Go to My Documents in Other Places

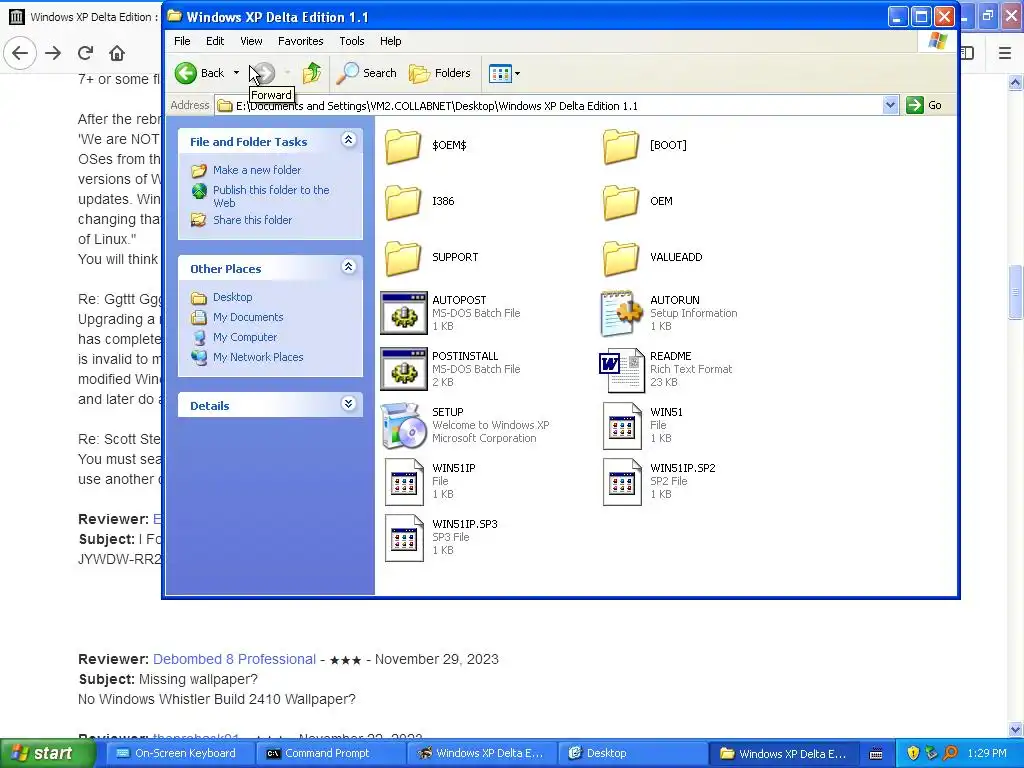tap(248, 317)
